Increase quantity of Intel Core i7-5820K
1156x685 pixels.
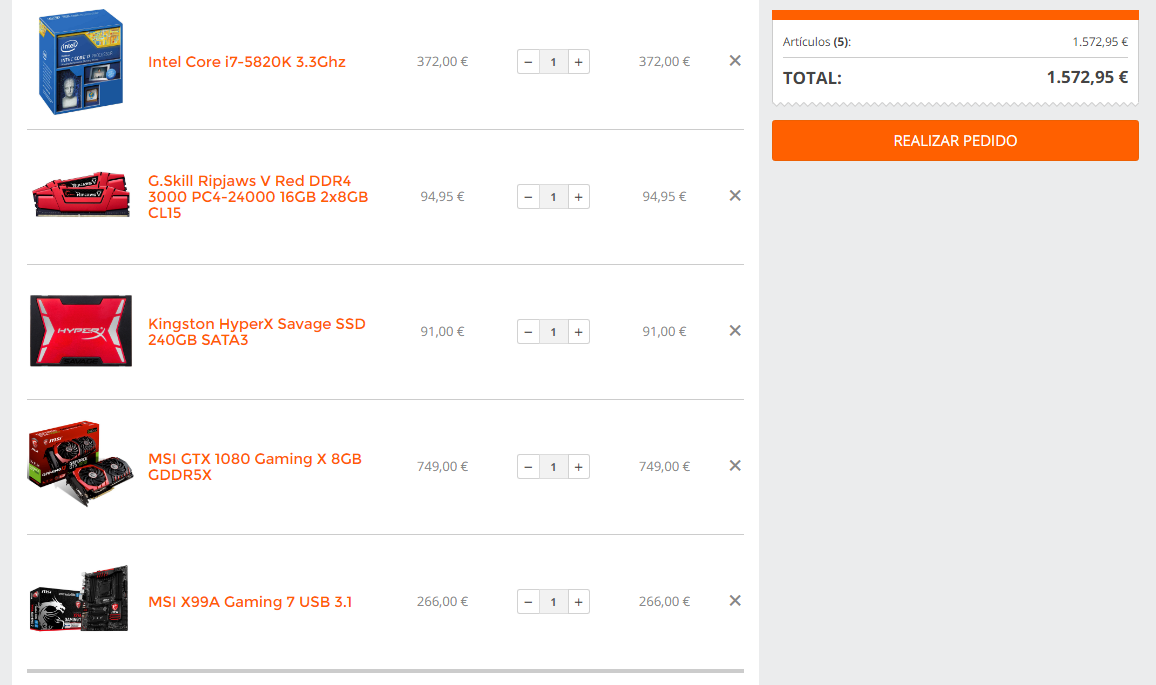[579, 62]
